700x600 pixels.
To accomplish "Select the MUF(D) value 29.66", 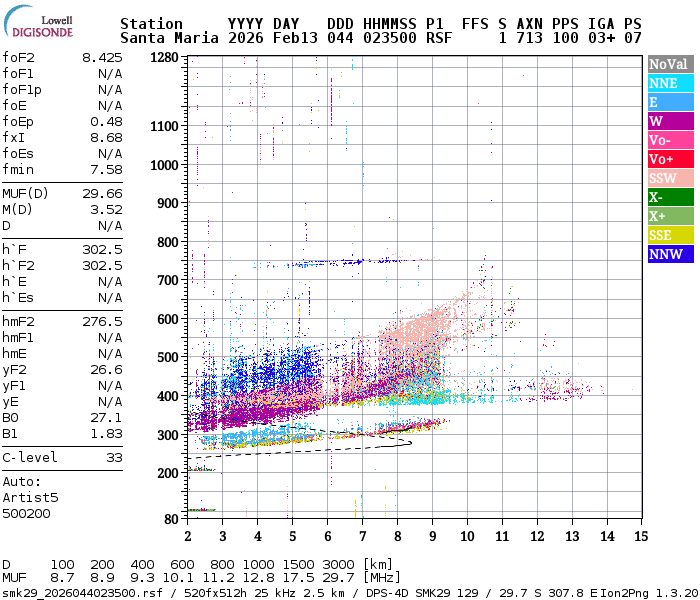I will point(102,193).
